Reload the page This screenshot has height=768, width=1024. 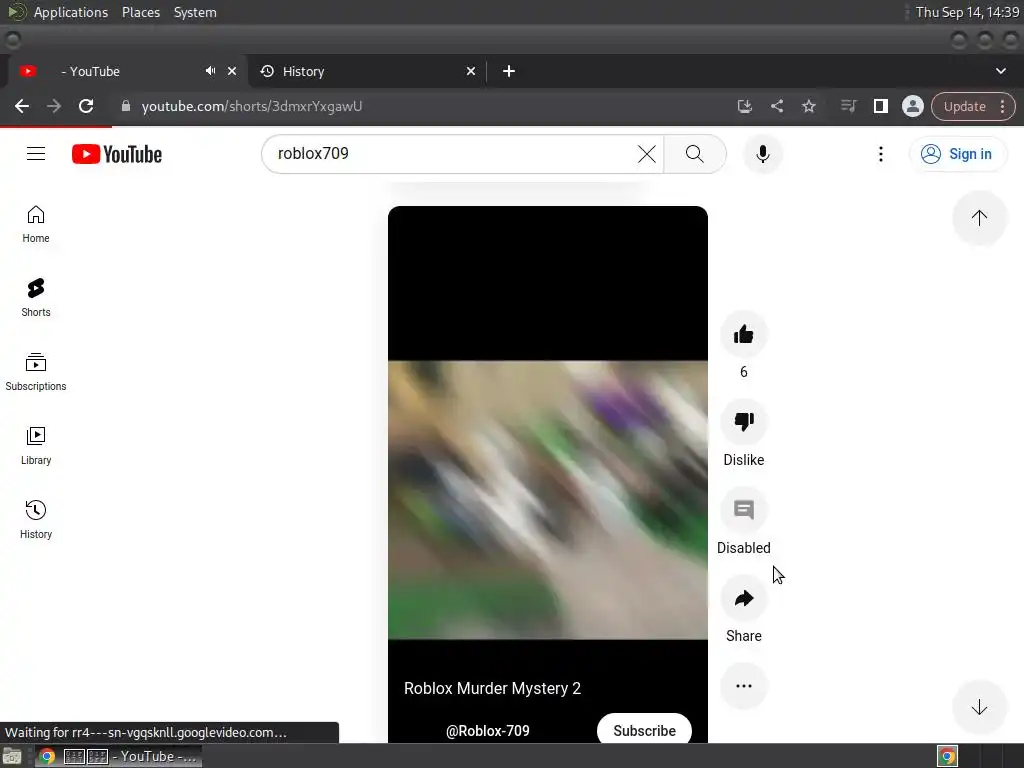(86, 106)
